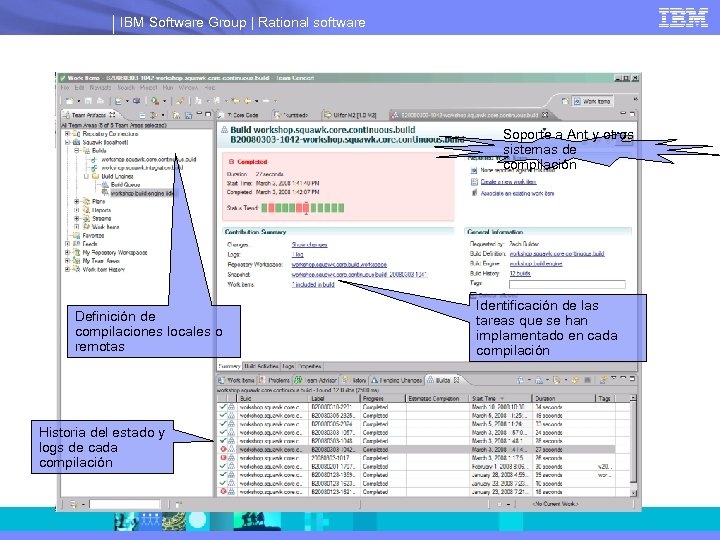Click into the Tags input field
This screenshot has height=540, width=720.
tap(567, 284)
